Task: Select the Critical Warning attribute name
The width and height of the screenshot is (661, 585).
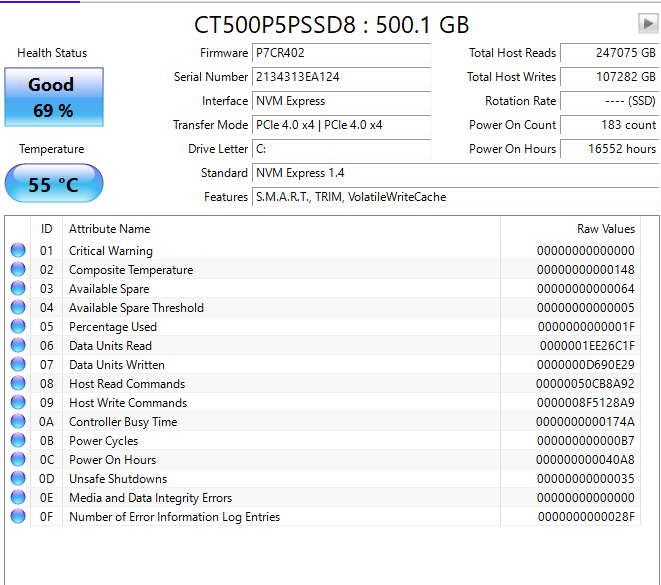Action: (111, 251)
